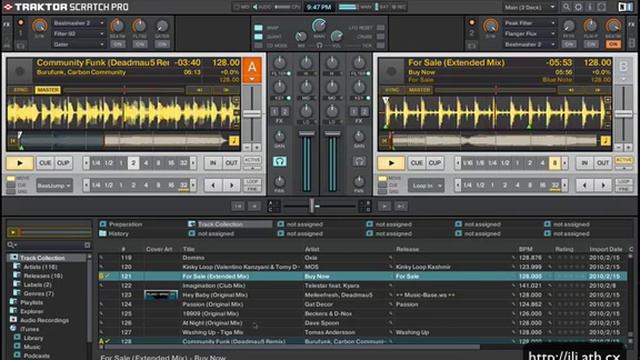640x360 pixels.
Task: Toggle Quant mode in master panel
Action: (x=258, y=37)
